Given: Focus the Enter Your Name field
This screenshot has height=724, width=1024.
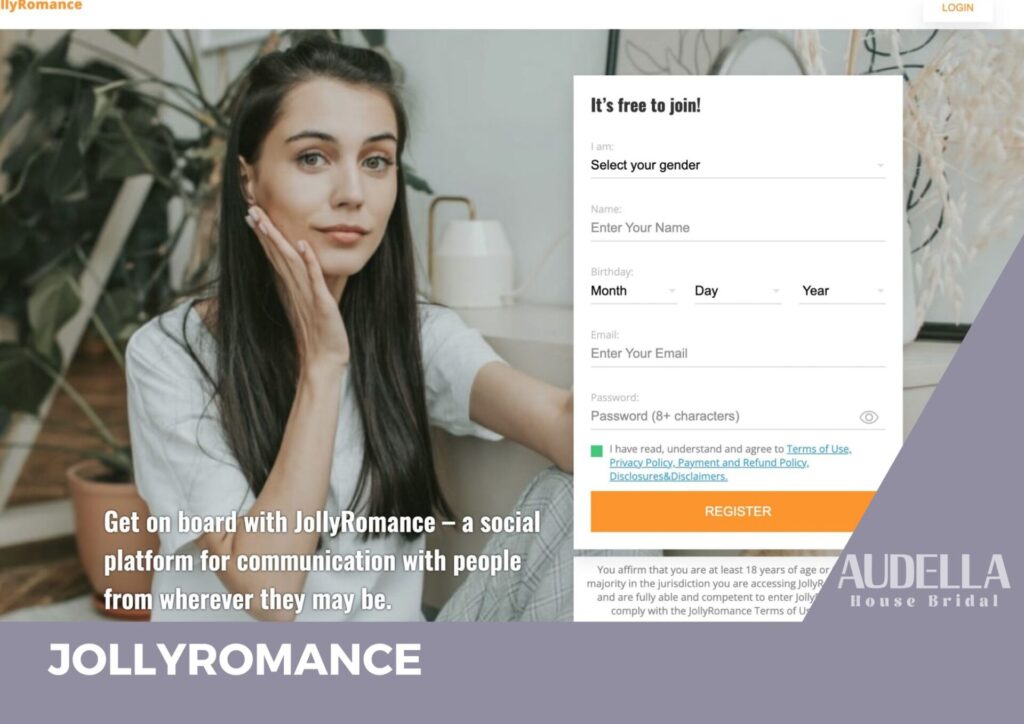Looking at the screenshot, I should (x=737, y=228).
